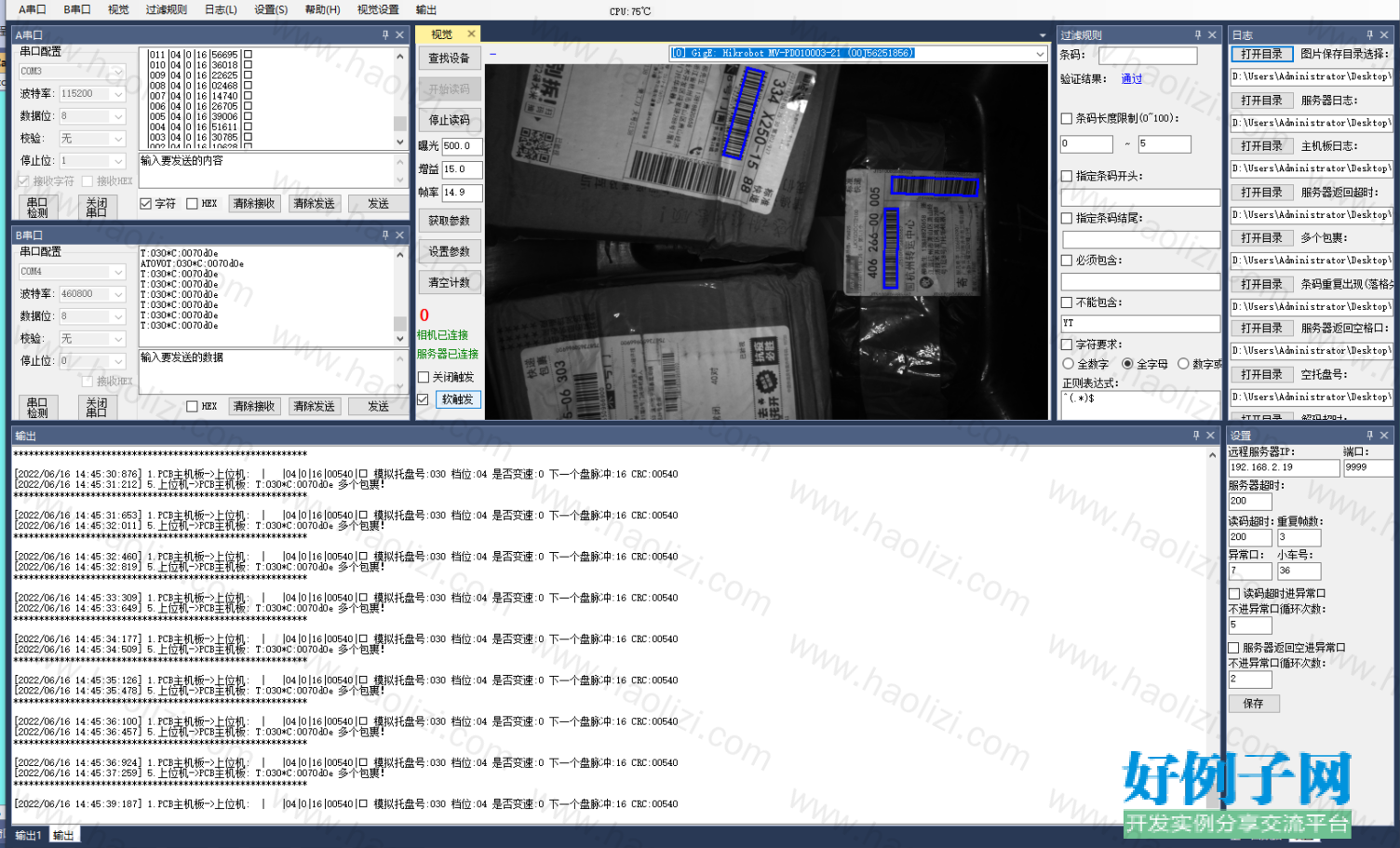
Task: Open A串口 数据位 dropdown
Action: pos(118,116)
